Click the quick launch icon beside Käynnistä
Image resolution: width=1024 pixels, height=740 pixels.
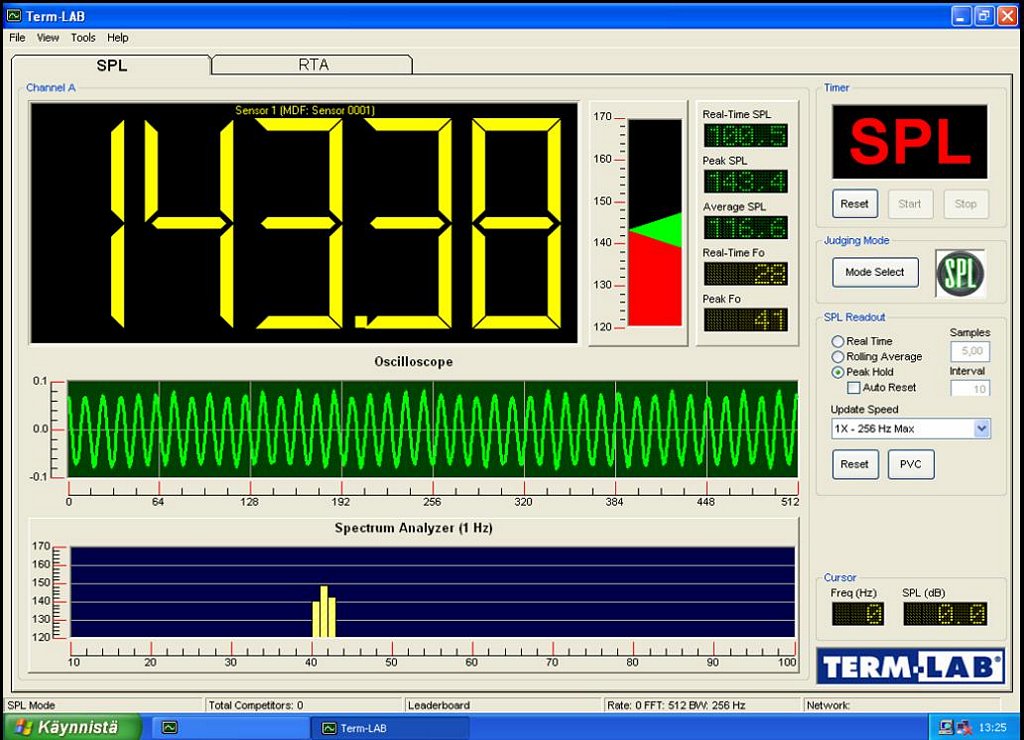point(170,727)
